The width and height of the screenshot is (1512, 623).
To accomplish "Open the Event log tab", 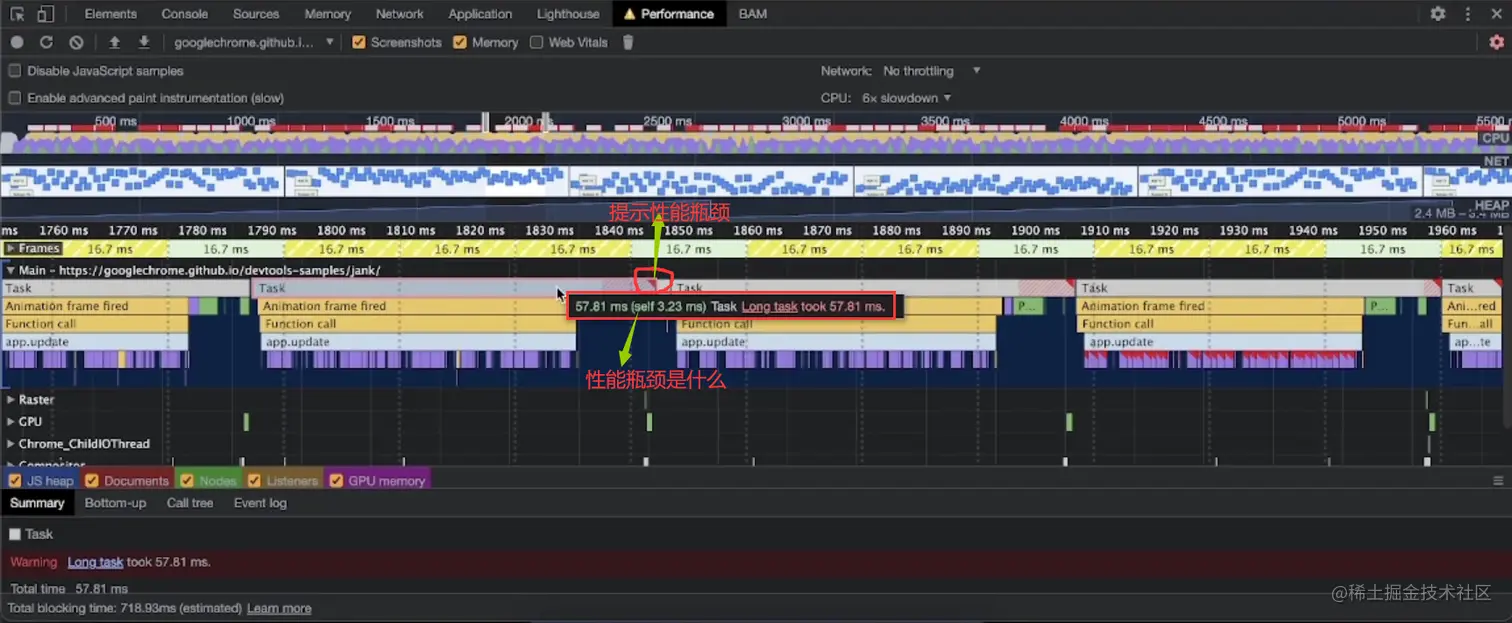I will click(x=260, y=503).
